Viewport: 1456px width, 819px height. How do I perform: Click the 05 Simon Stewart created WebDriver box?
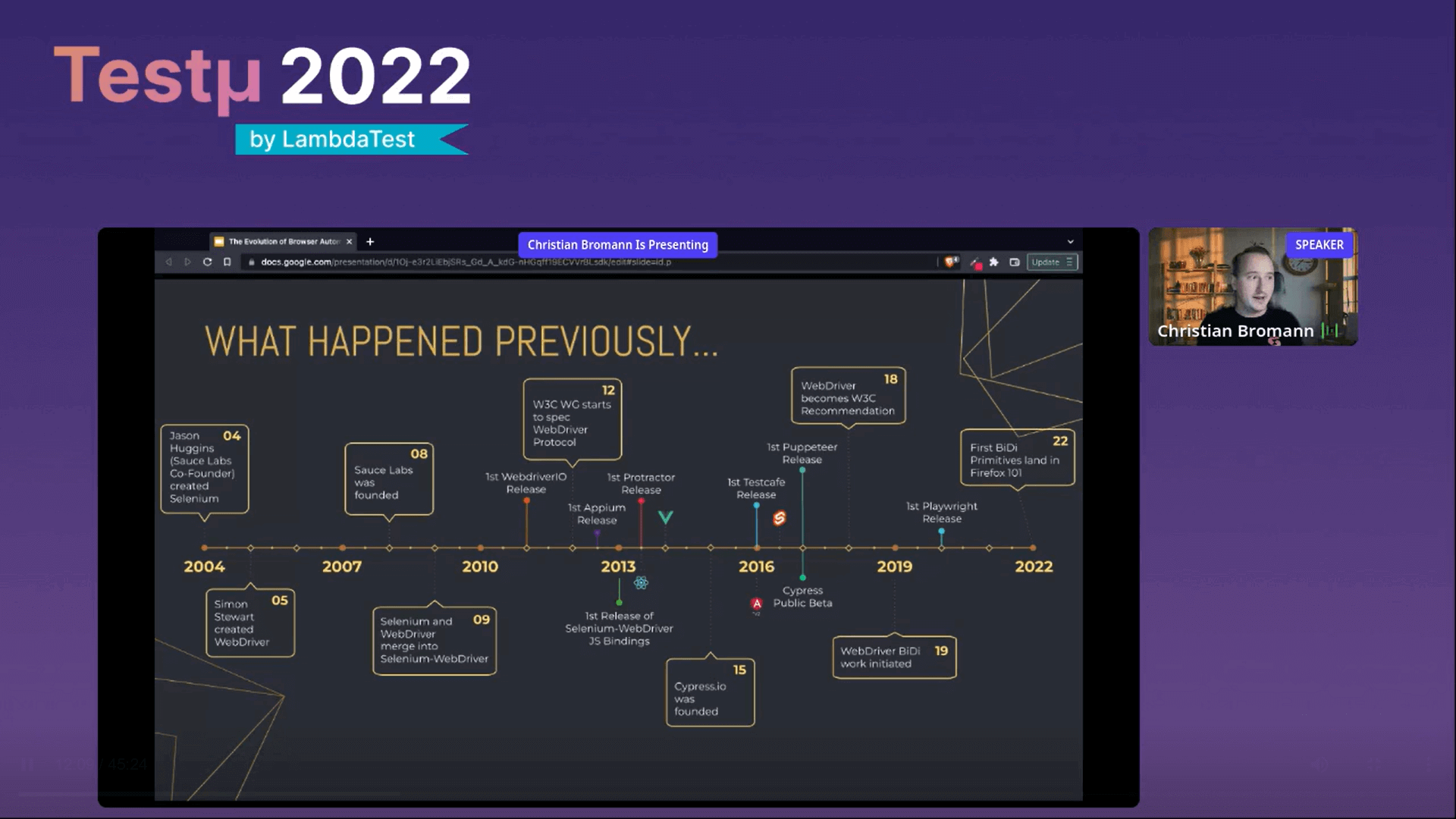click(250, 623)
